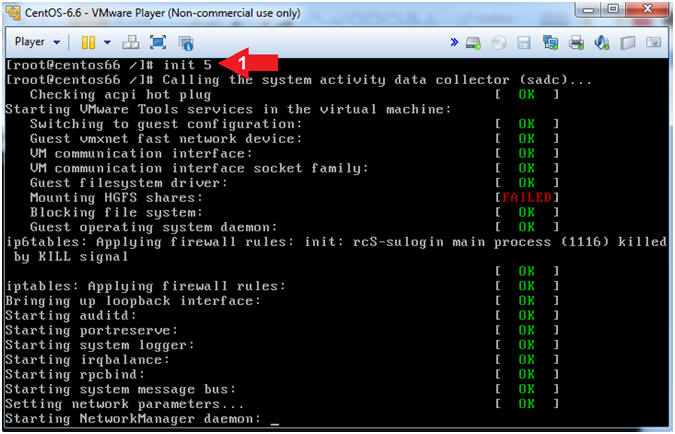Click the OK status for Starting auditd
This screenshot has height=434, width=675.
(x=527, y=316)
